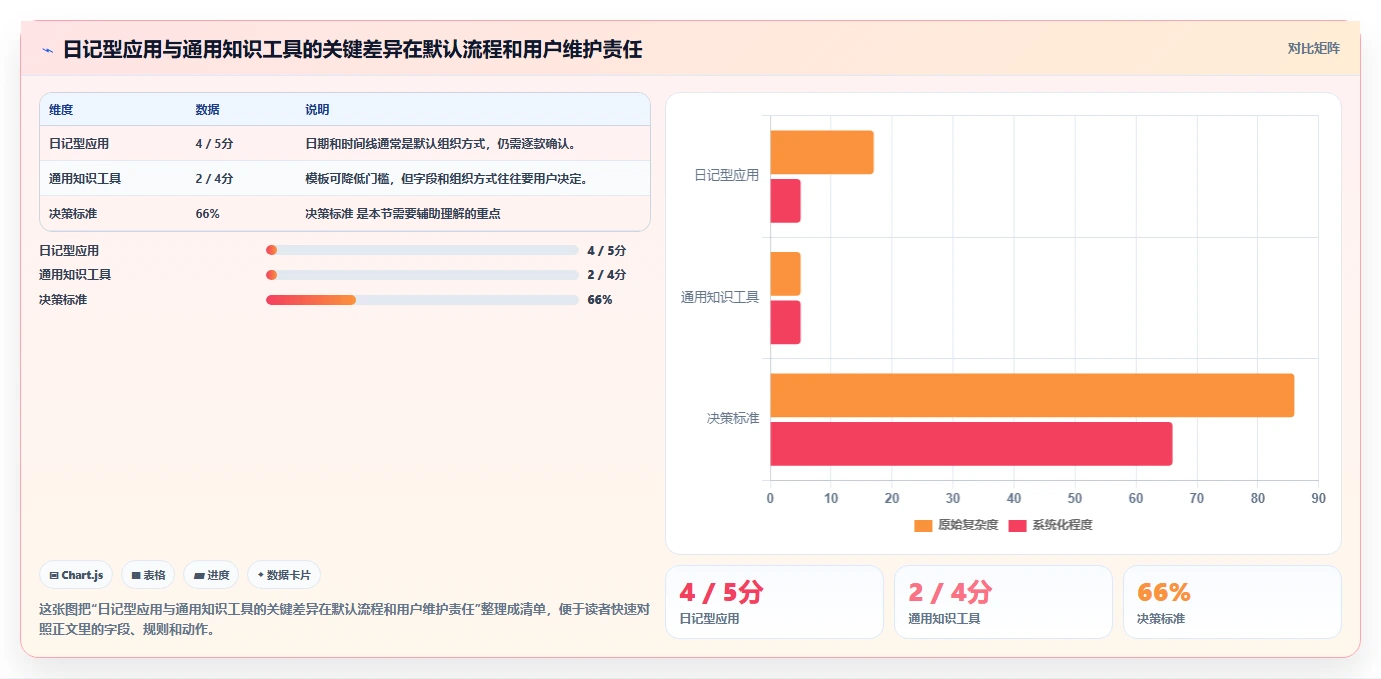Click the 日记型应用 chart axis label

tap(727, 175)
